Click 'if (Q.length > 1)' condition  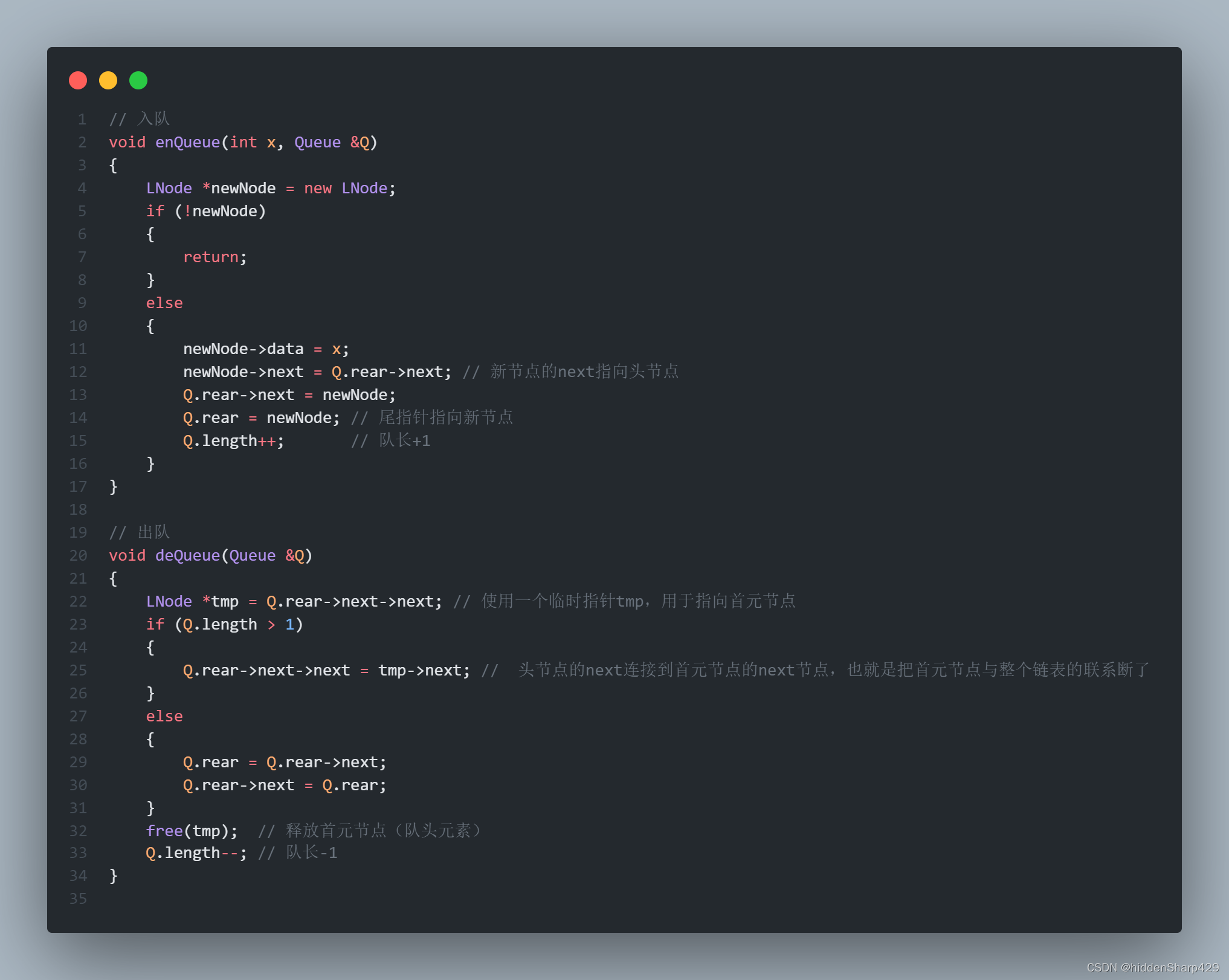click(x=225, y=625)
